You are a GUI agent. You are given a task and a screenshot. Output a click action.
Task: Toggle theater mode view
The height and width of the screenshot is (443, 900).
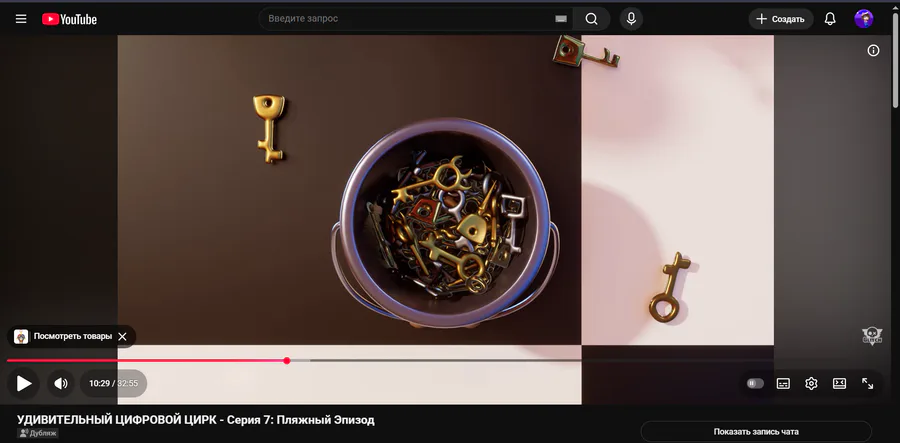[x=839, y=383]
